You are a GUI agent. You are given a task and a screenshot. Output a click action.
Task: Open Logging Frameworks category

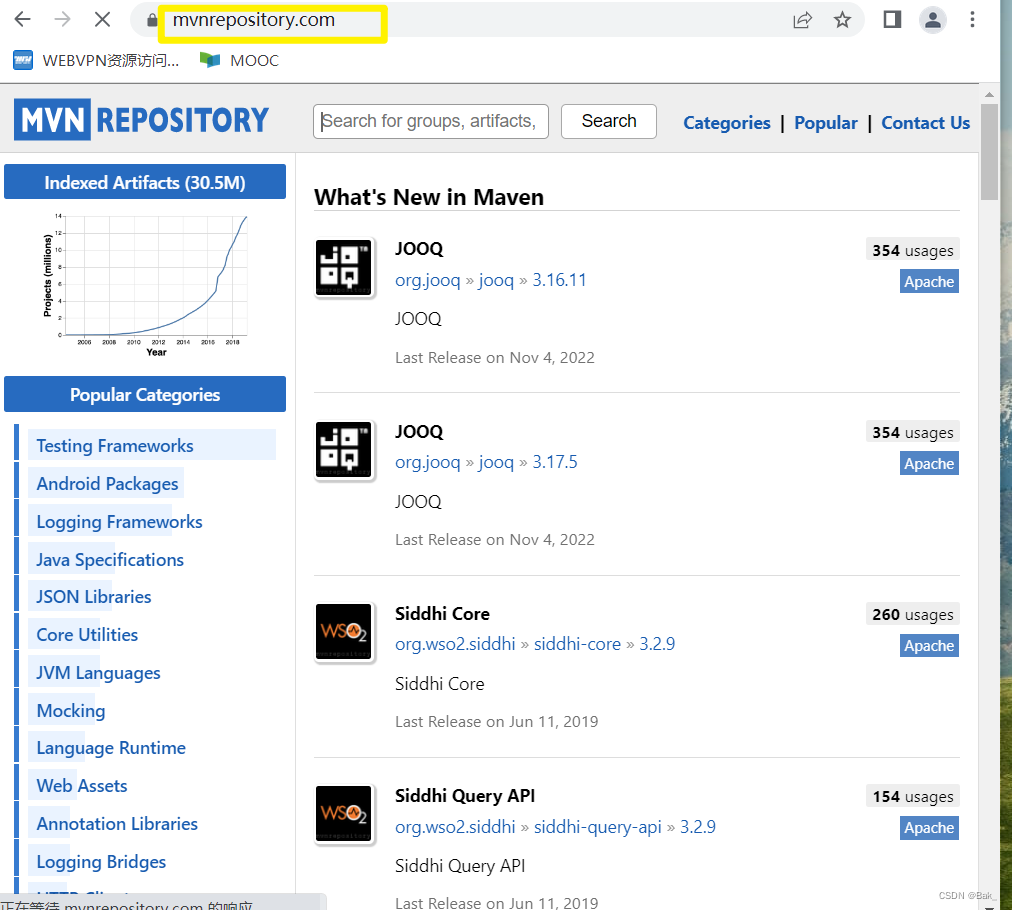[x=119, y=521]
